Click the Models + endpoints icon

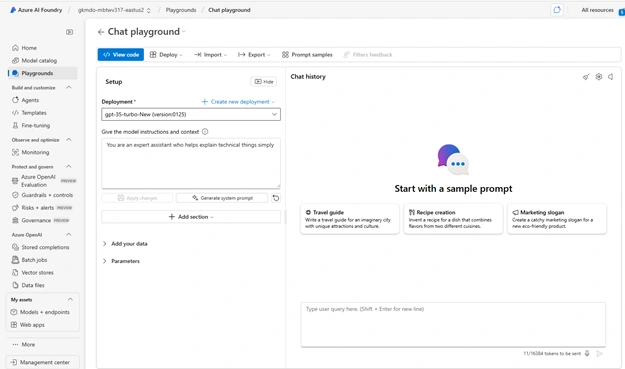click(x=14, y=312)
